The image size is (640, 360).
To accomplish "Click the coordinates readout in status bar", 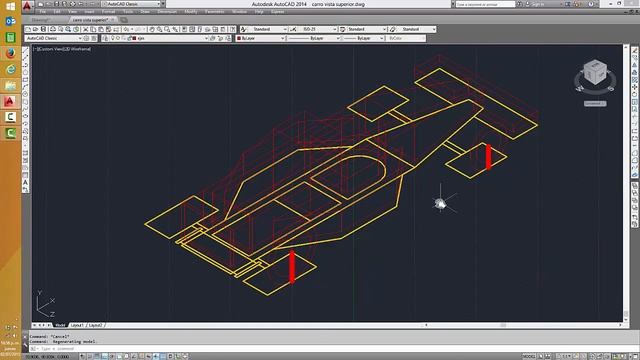I will [x=47, y=357].
